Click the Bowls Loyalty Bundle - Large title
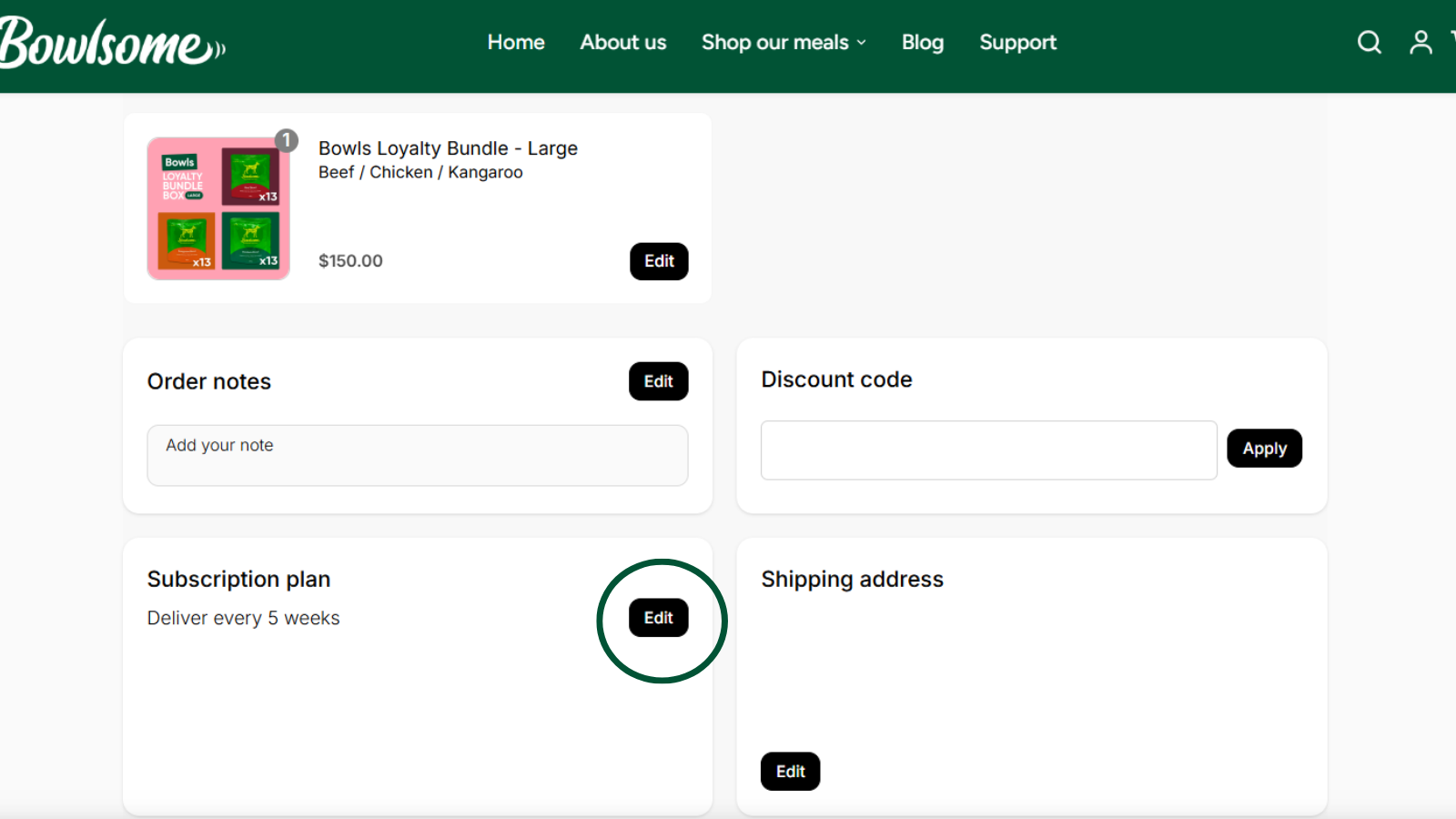 448,148
